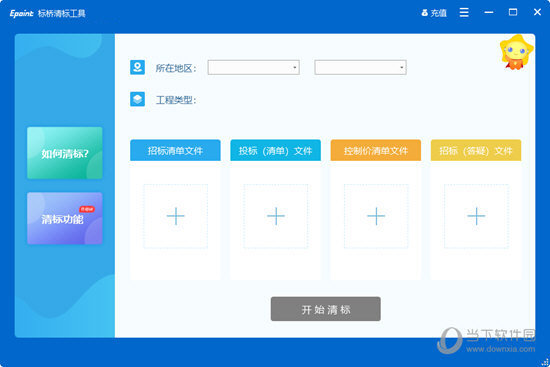
Task: Select the 招标清单文件 header tab
Action: [175, 151]
